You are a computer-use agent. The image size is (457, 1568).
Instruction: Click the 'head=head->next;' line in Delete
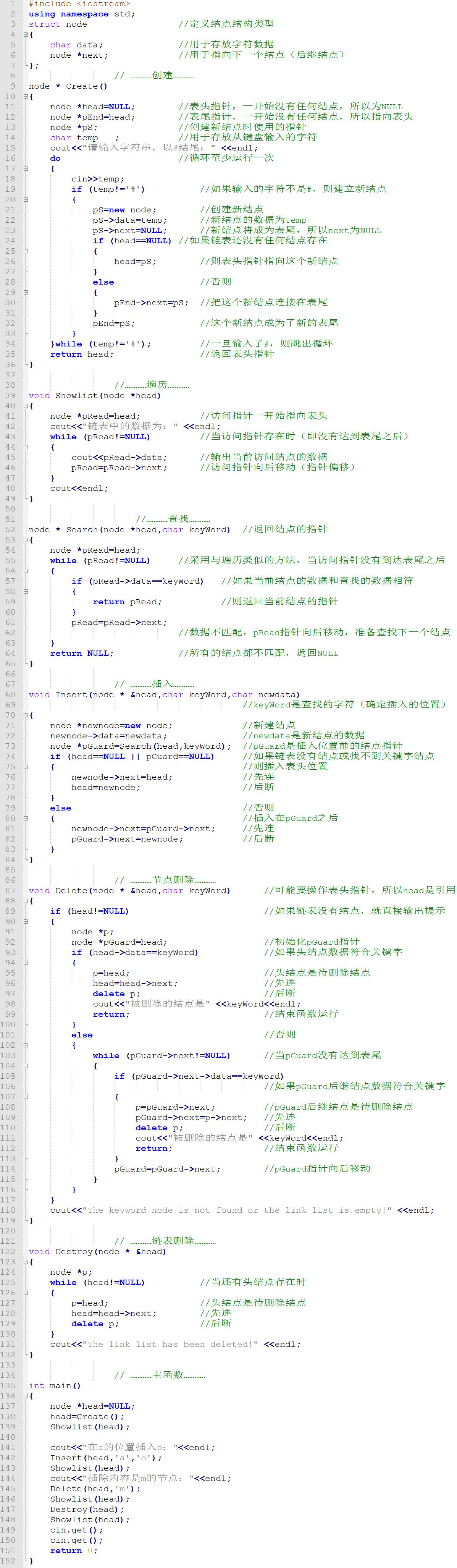(135, 984)
